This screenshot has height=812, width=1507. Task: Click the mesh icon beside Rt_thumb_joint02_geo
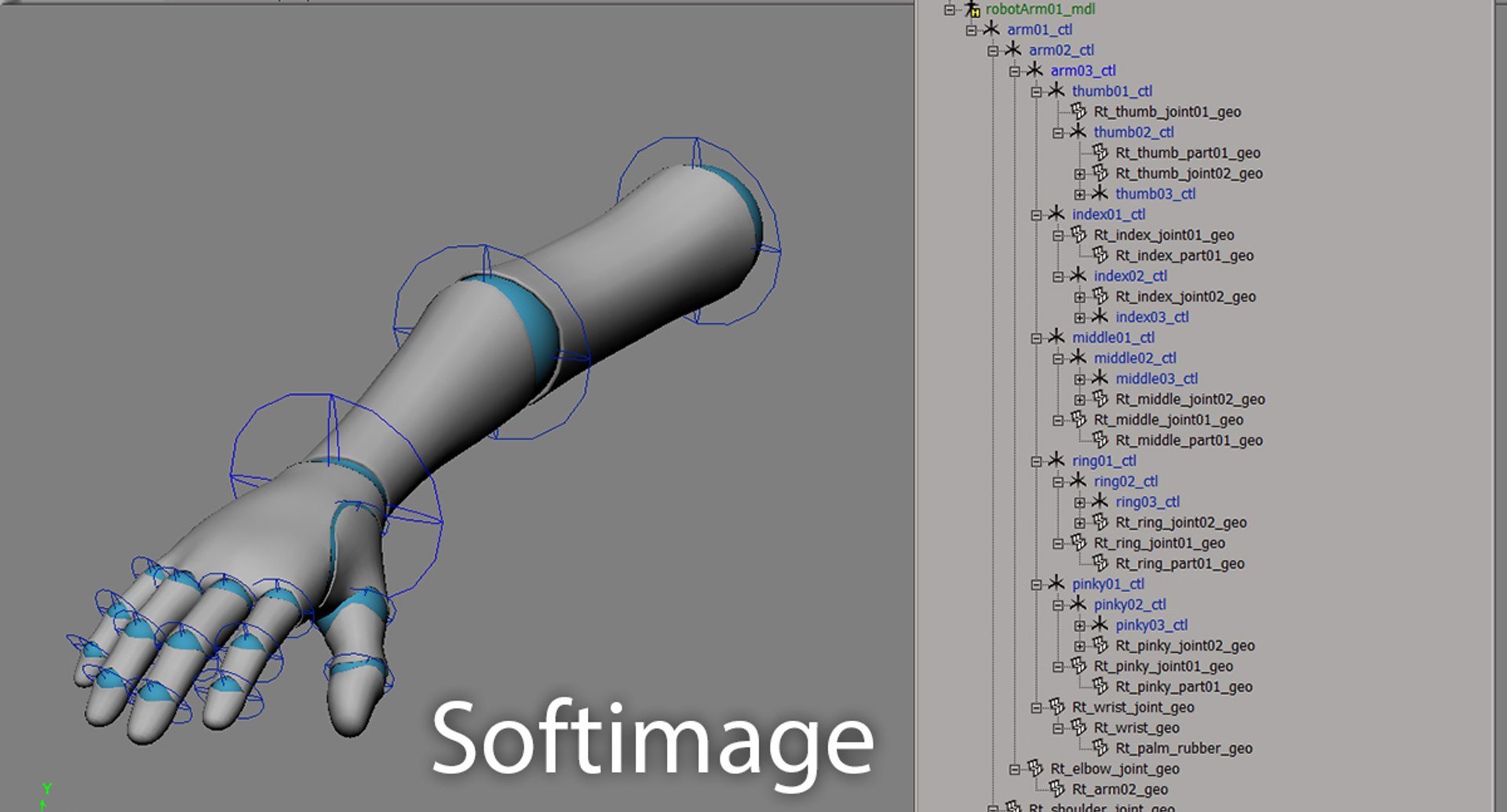click(1100, 173)
